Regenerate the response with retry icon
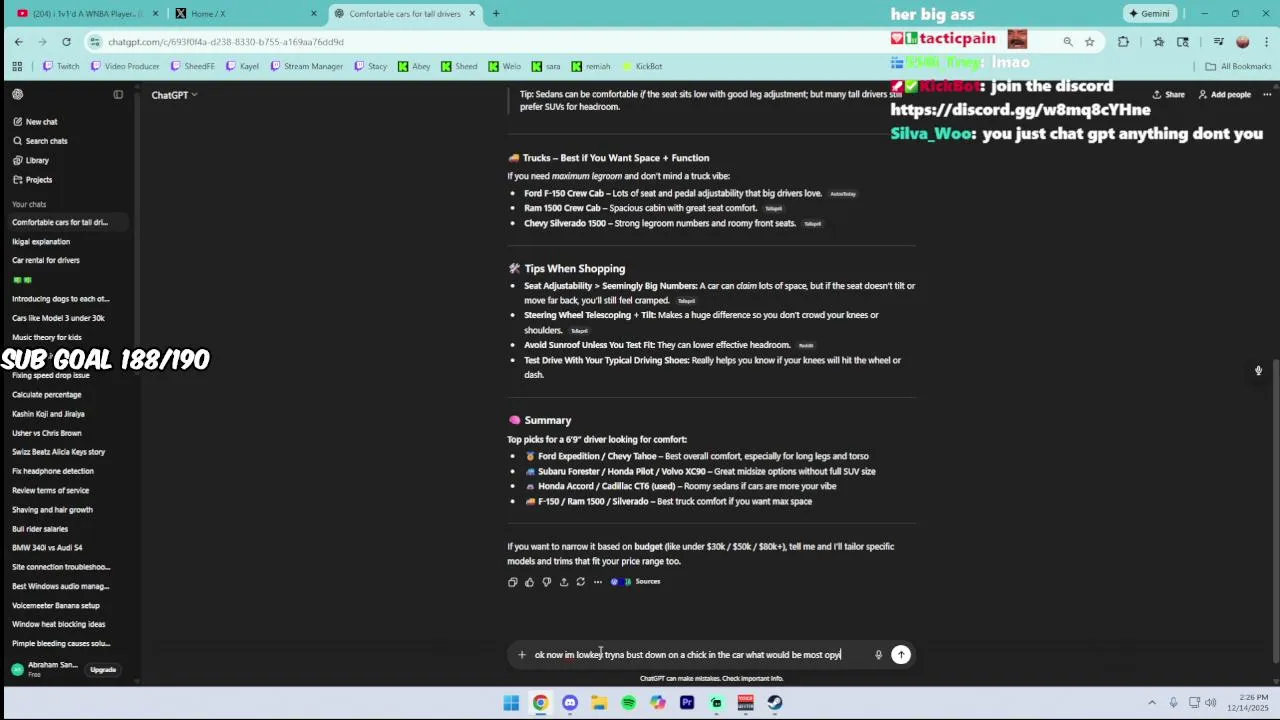 [x=581, y=582]
